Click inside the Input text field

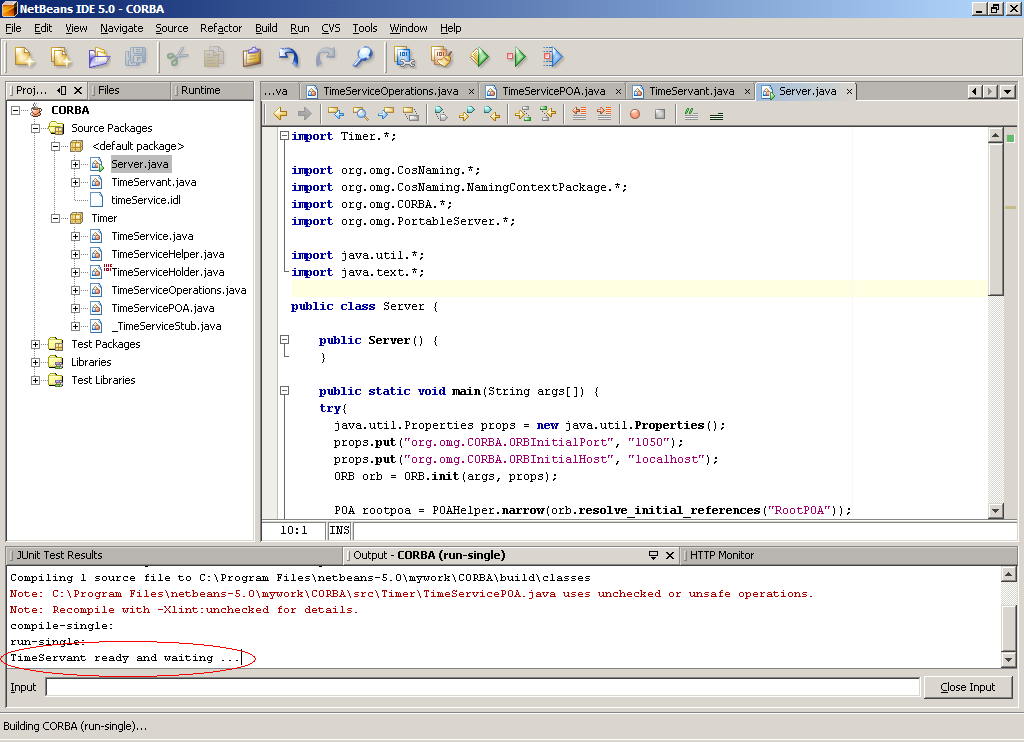(483, 687)
